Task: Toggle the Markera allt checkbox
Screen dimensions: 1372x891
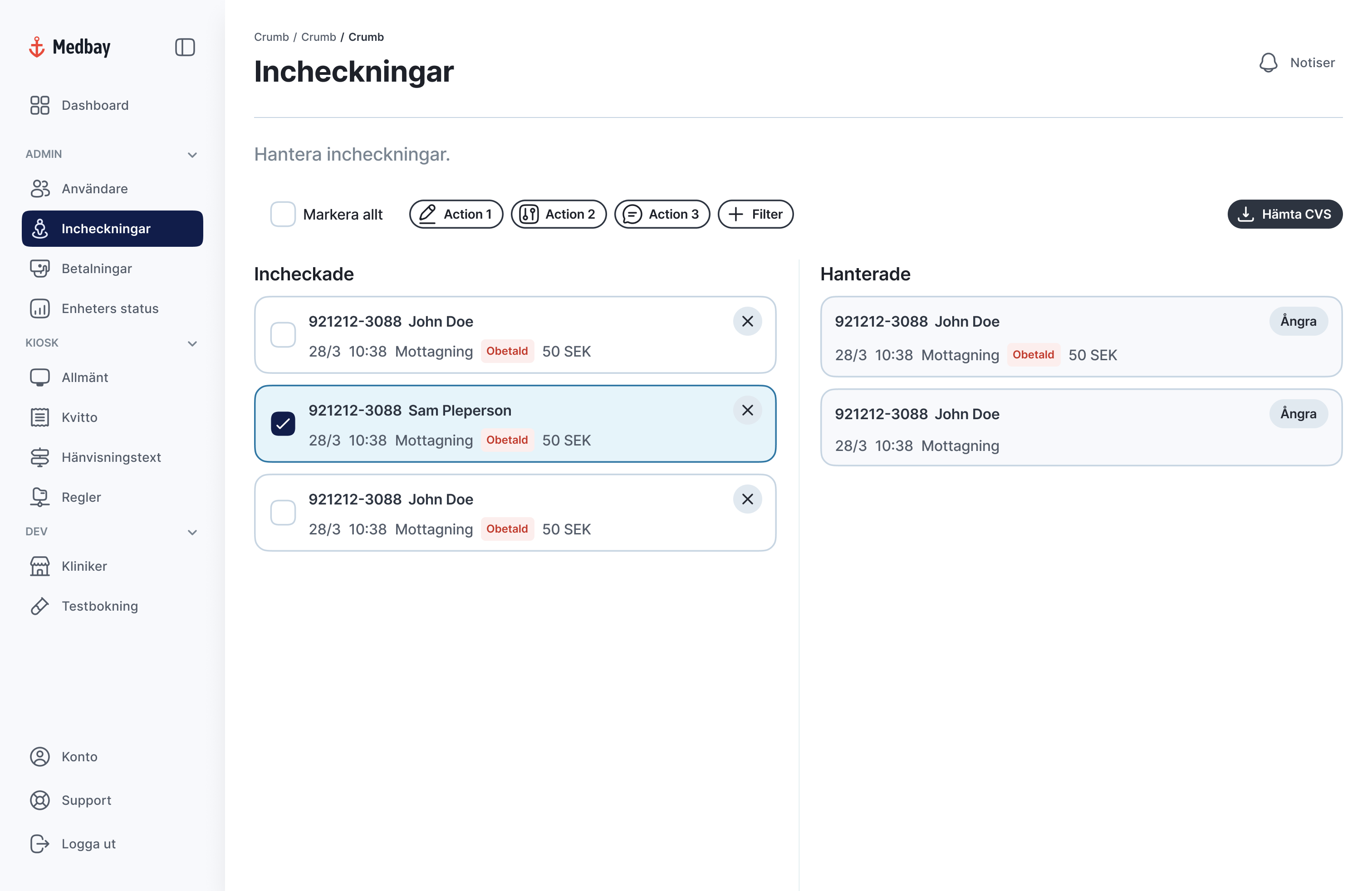Action: 283,215
